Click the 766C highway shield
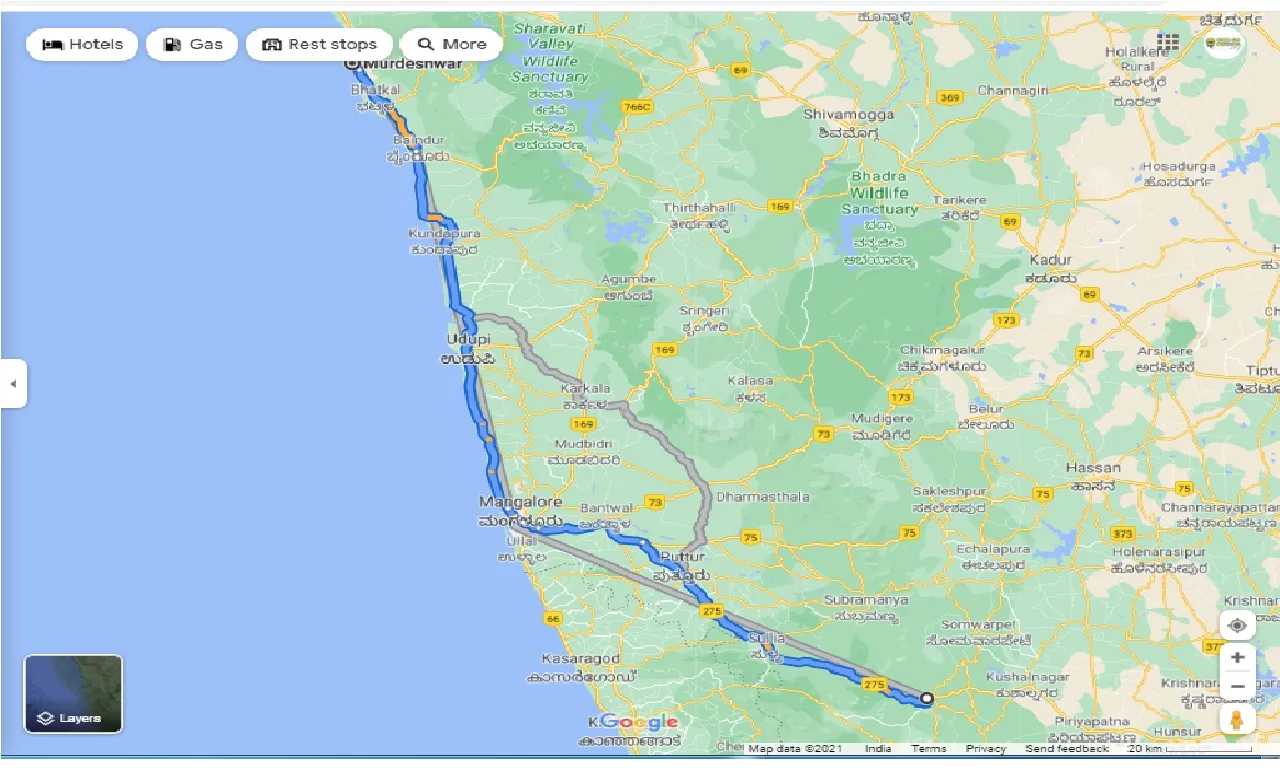The height and width of the screenshot is (768, 1280). (x=636, y=106)
